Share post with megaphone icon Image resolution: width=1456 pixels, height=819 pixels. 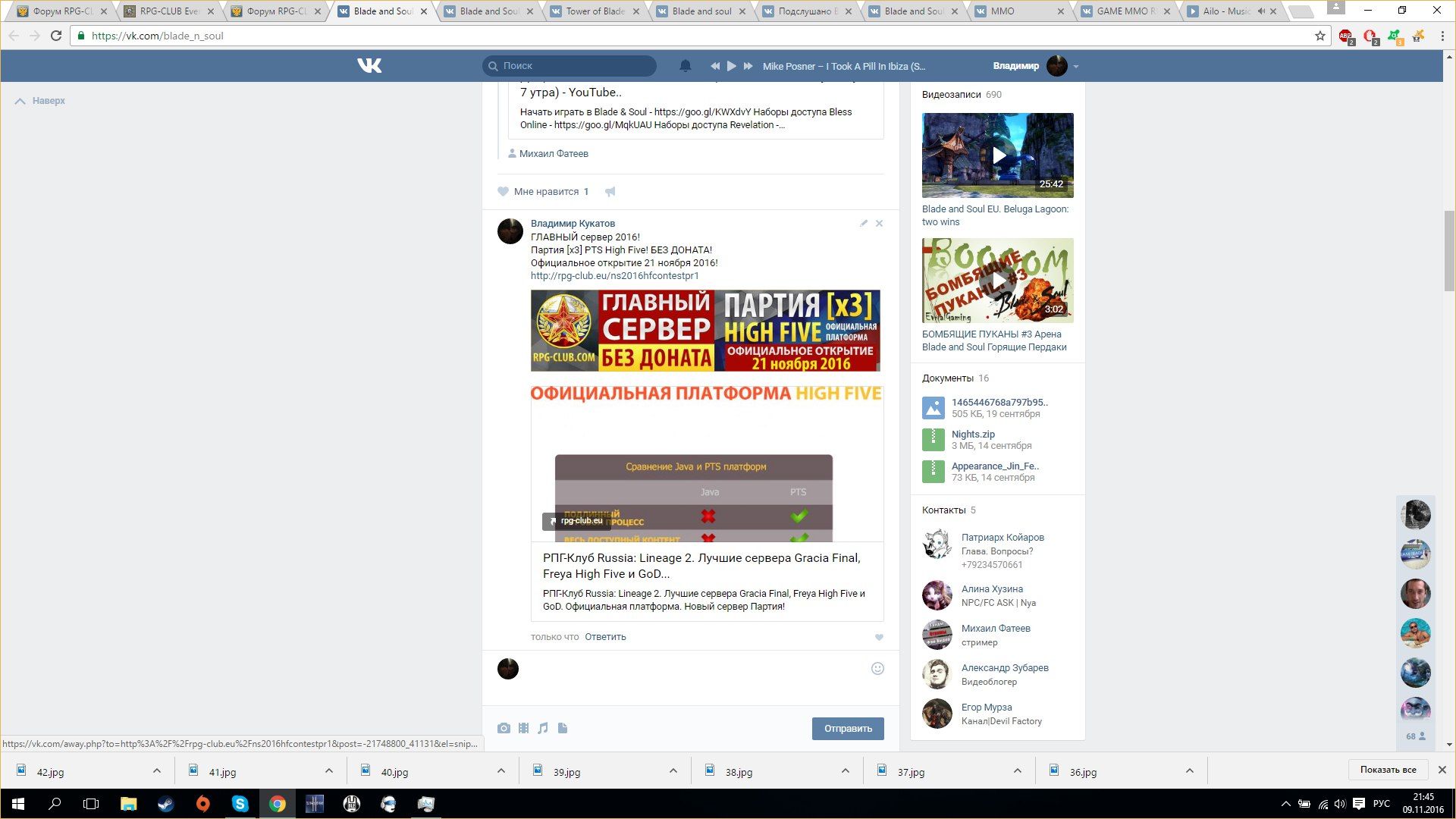[x=610, y=192]
